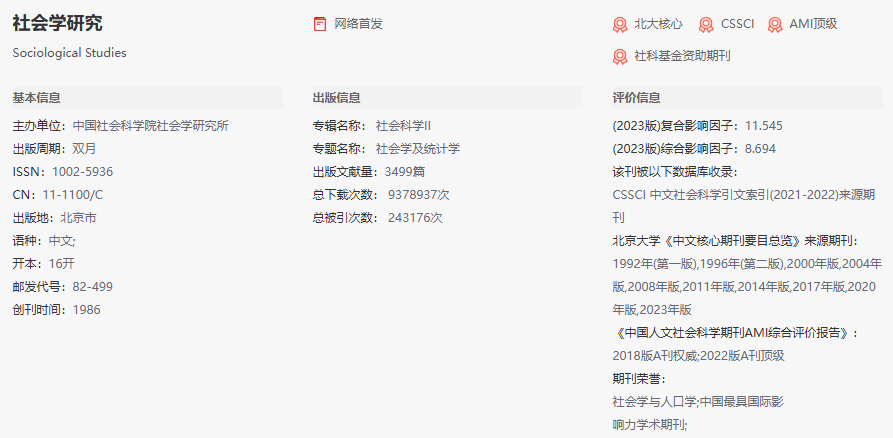Click the 社科基金资助期刊 medal icon
This screenshot has height=438, width=893.
tap(620, 56)
